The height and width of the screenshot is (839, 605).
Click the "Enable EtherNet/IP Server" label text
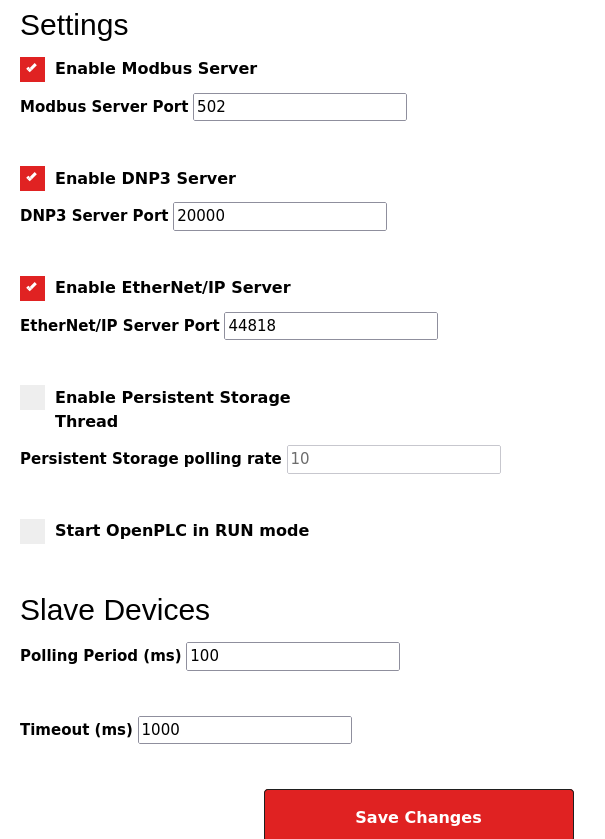click(172, 288)
